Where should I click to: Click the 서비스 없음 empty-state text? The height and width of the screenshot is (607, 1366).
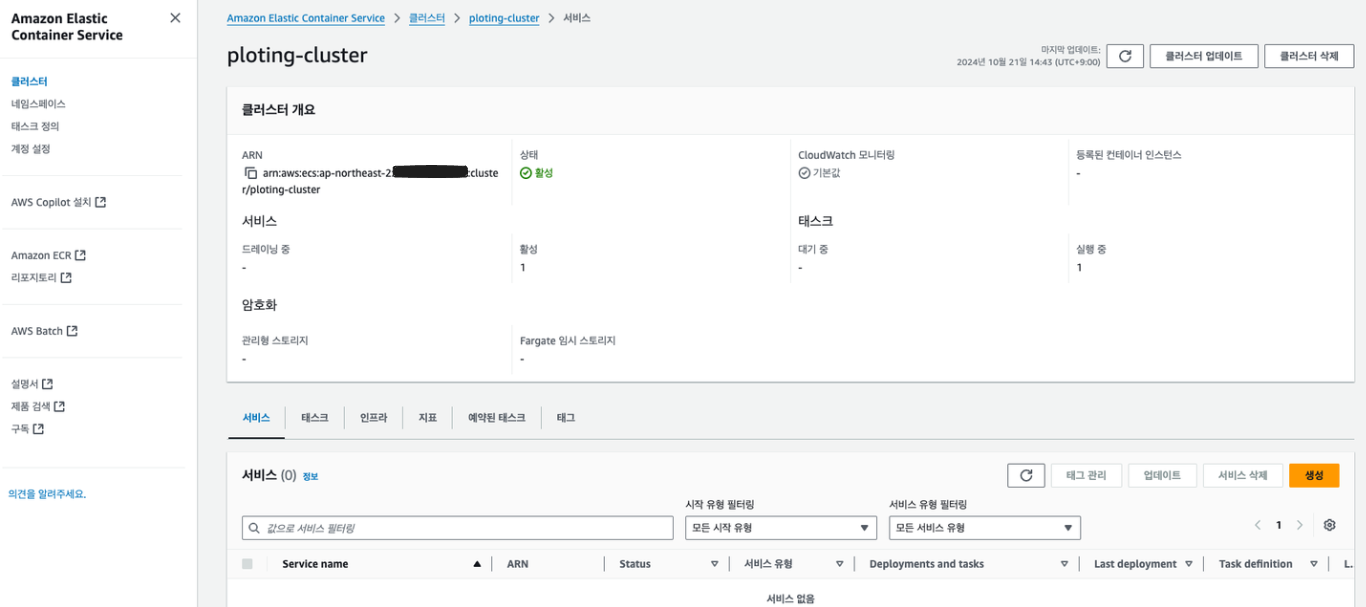pyautogui.click(x=790, y=599)
